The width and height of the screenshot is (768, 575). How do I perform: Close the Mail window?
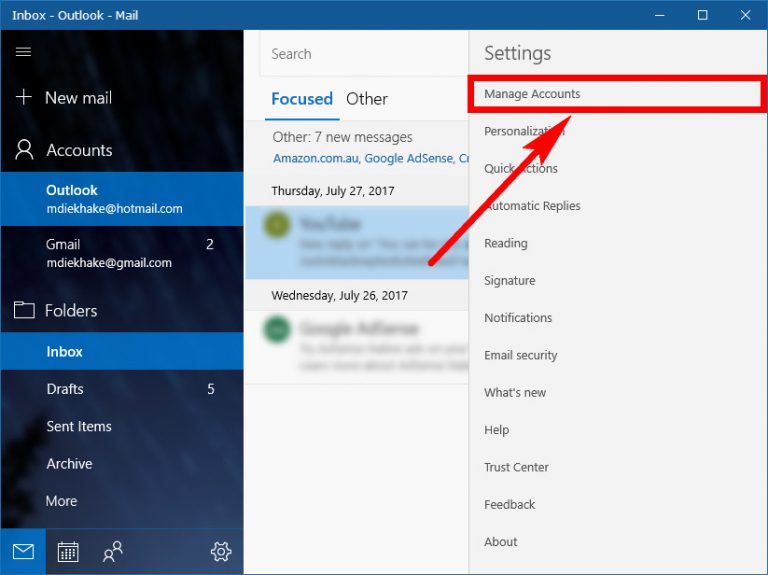coord(745,15)
